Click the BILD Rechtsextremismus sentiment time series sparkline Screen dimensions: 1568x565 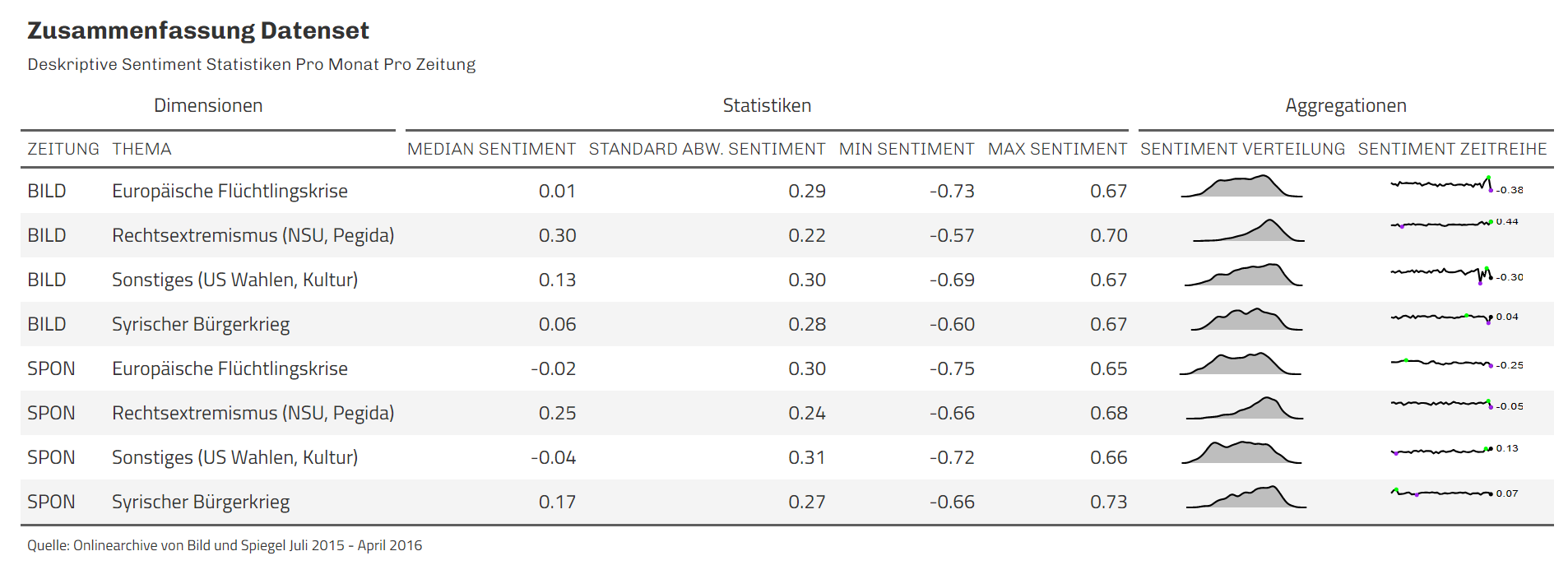click(x=1441, y=224)
